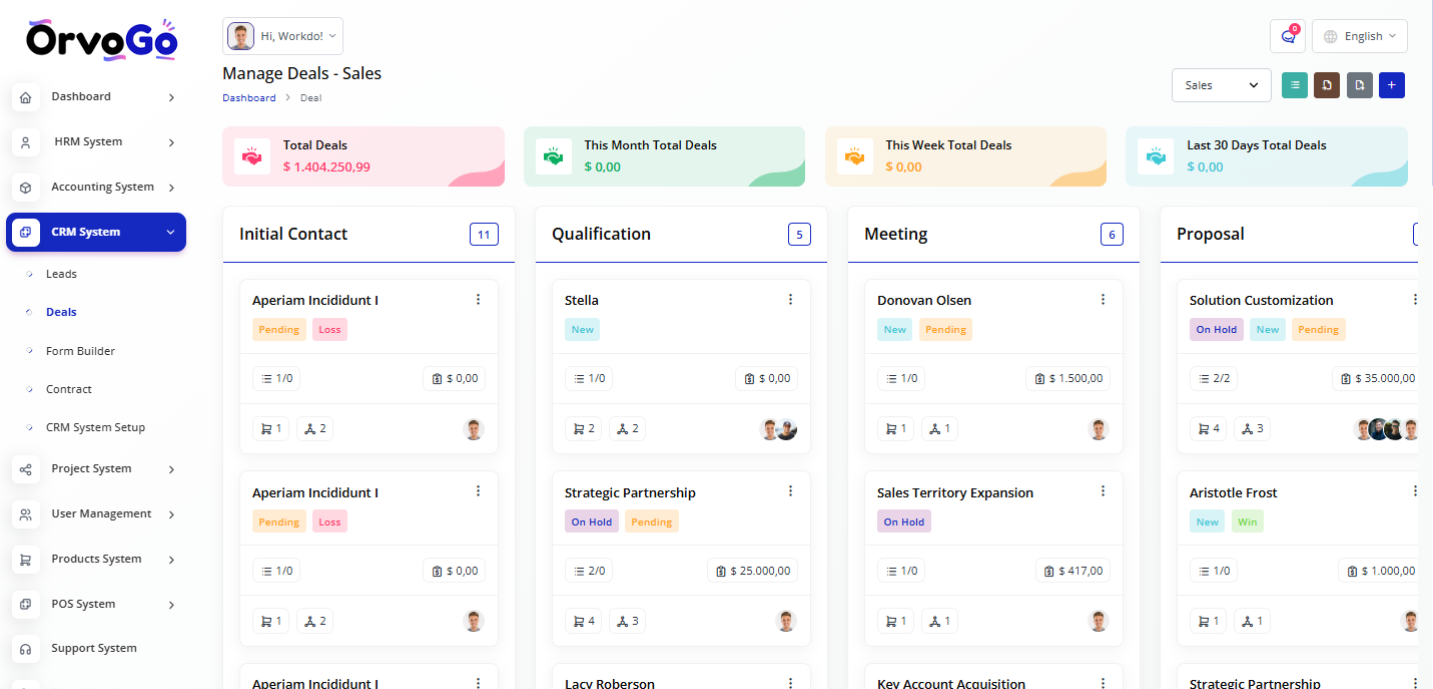Viewport: 1433px width, 689px height.
Task: Open Leads in the CRM submenu
Action: [x=61, y=274]
